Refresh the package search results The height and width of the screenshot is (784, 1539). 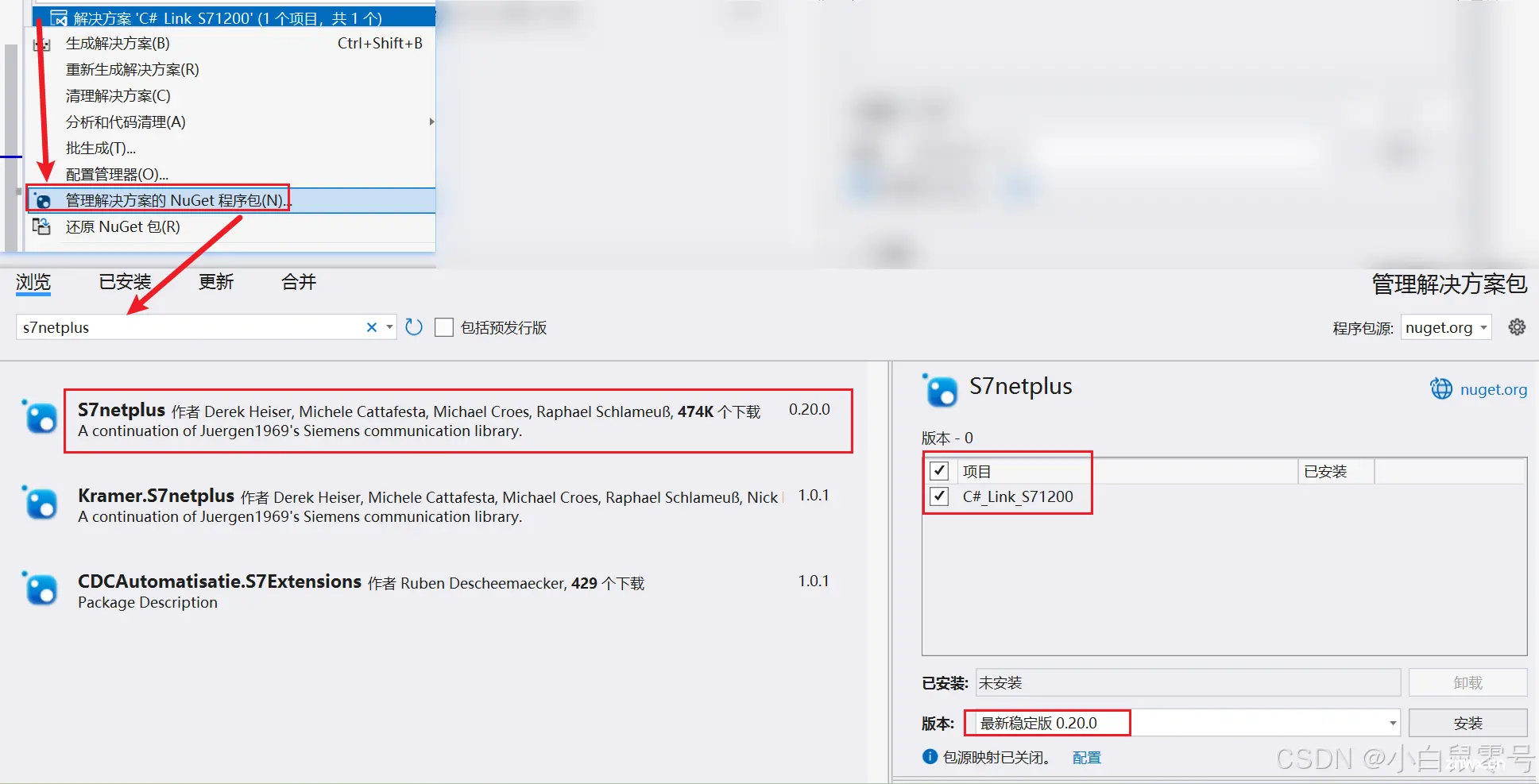414,327
